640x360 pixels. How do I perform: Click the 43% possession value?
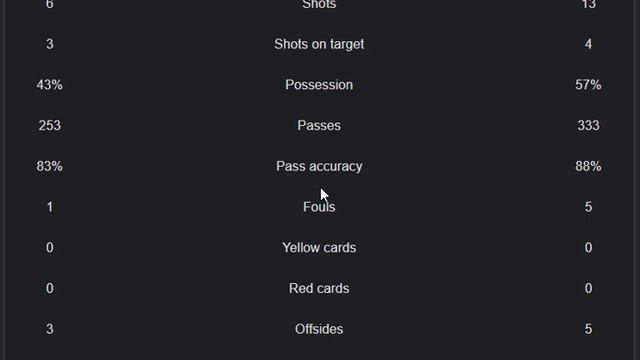click(49, 85)
